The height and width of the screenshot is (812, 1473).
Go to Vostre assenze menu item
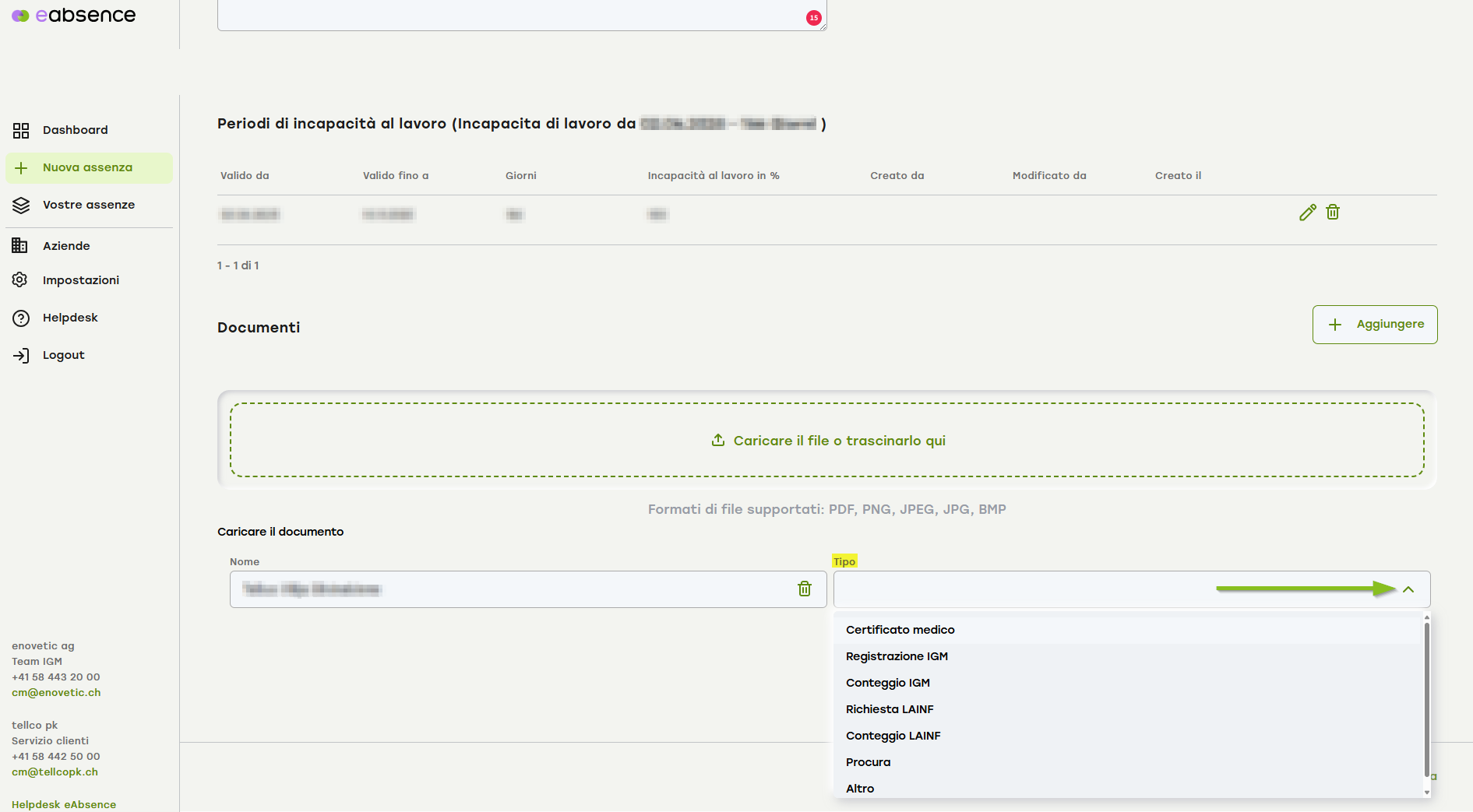pos(89,205)
